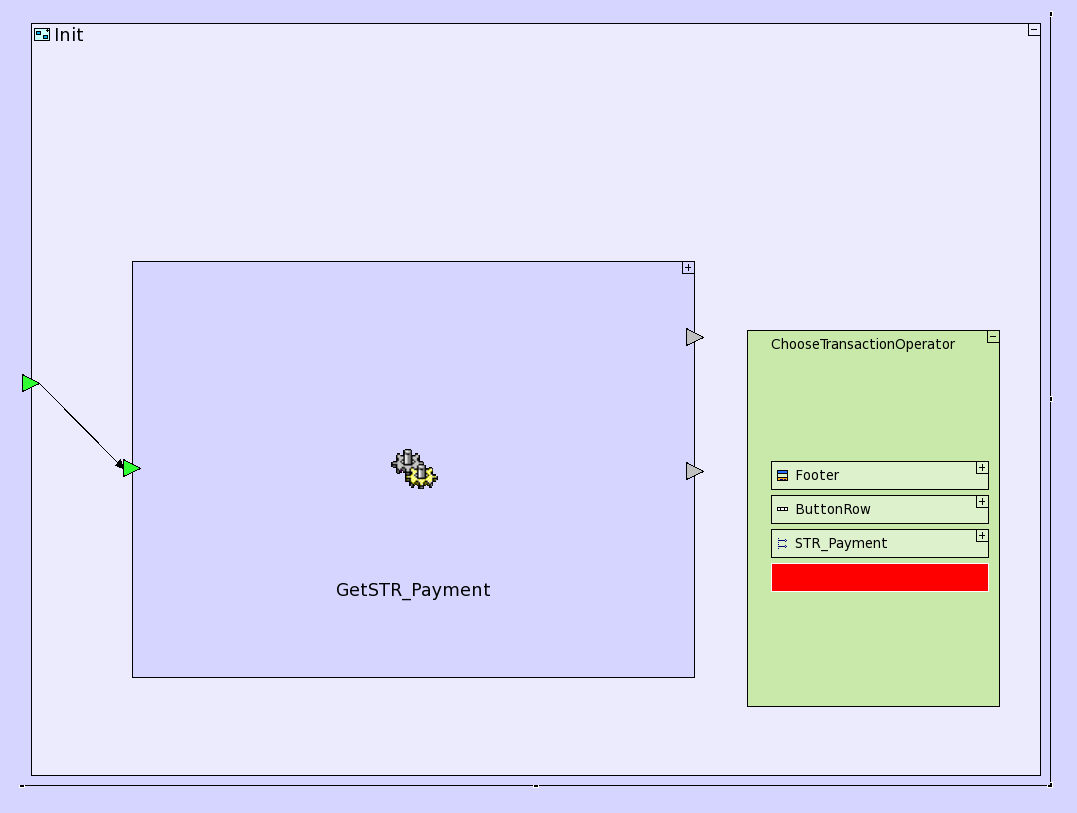Click the bottom-right resize handle of the canvas

coord(1050,785)
